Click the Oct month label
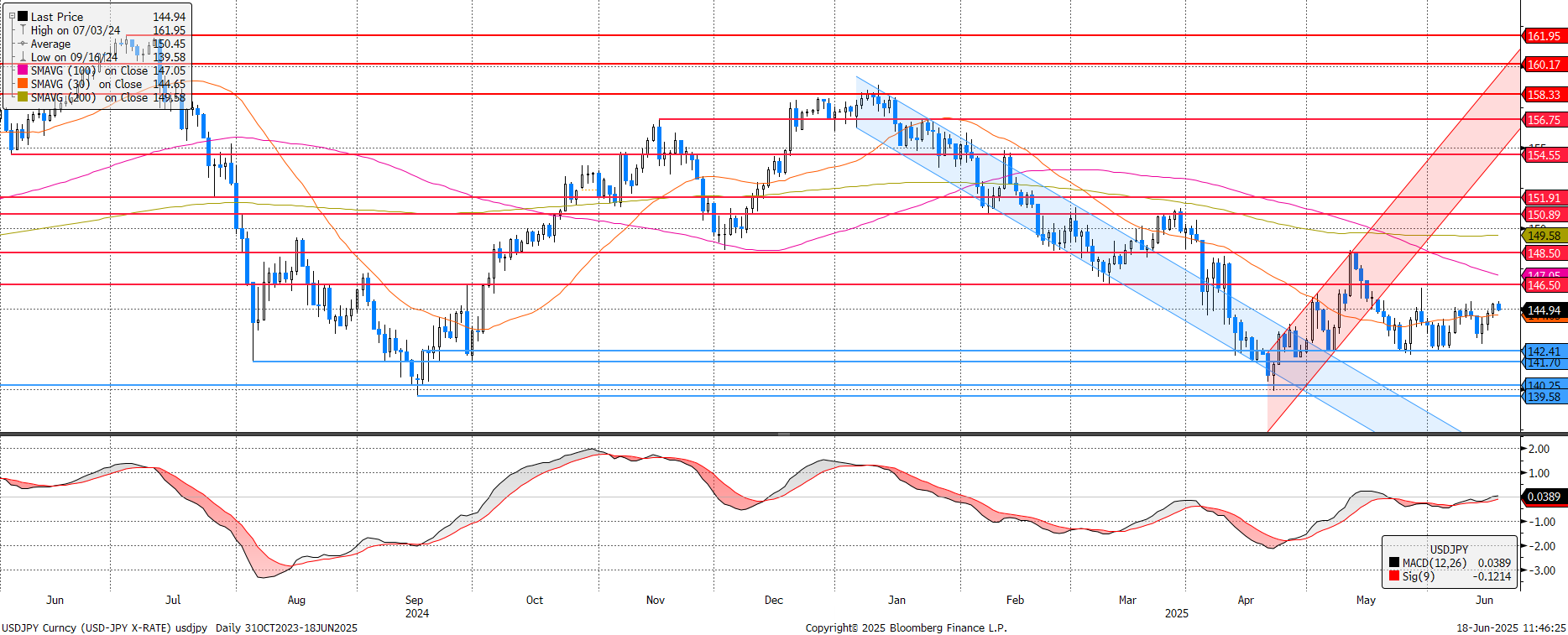 [x=534, y=600]
